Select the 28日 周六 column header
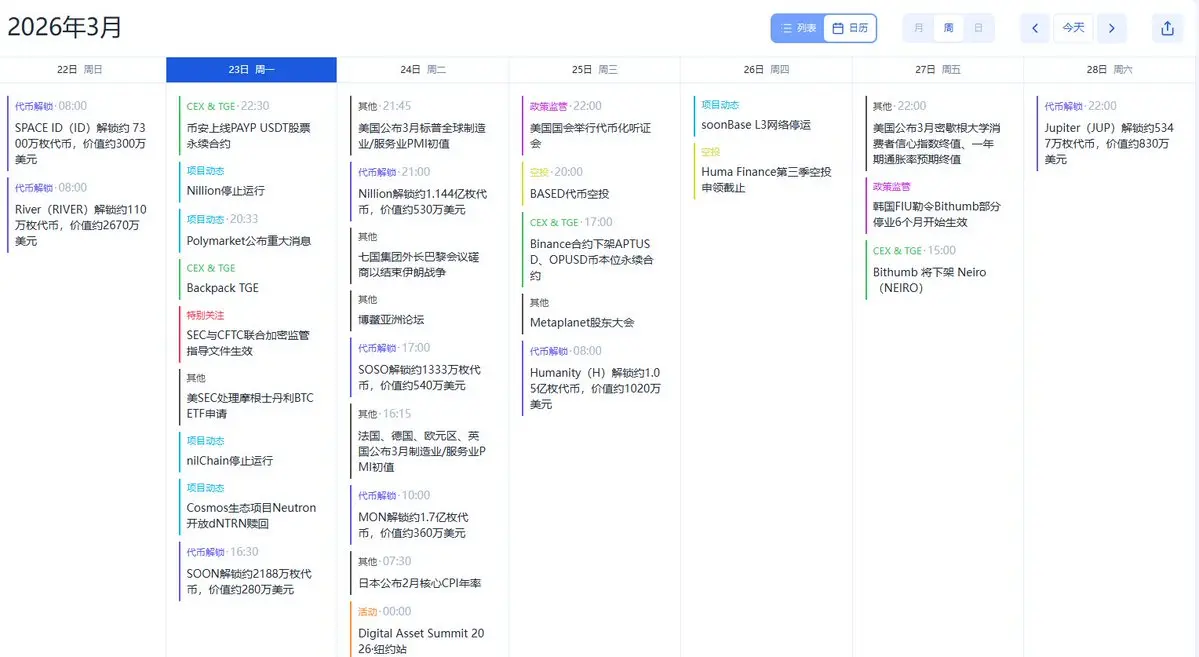 coord(1109,70)
